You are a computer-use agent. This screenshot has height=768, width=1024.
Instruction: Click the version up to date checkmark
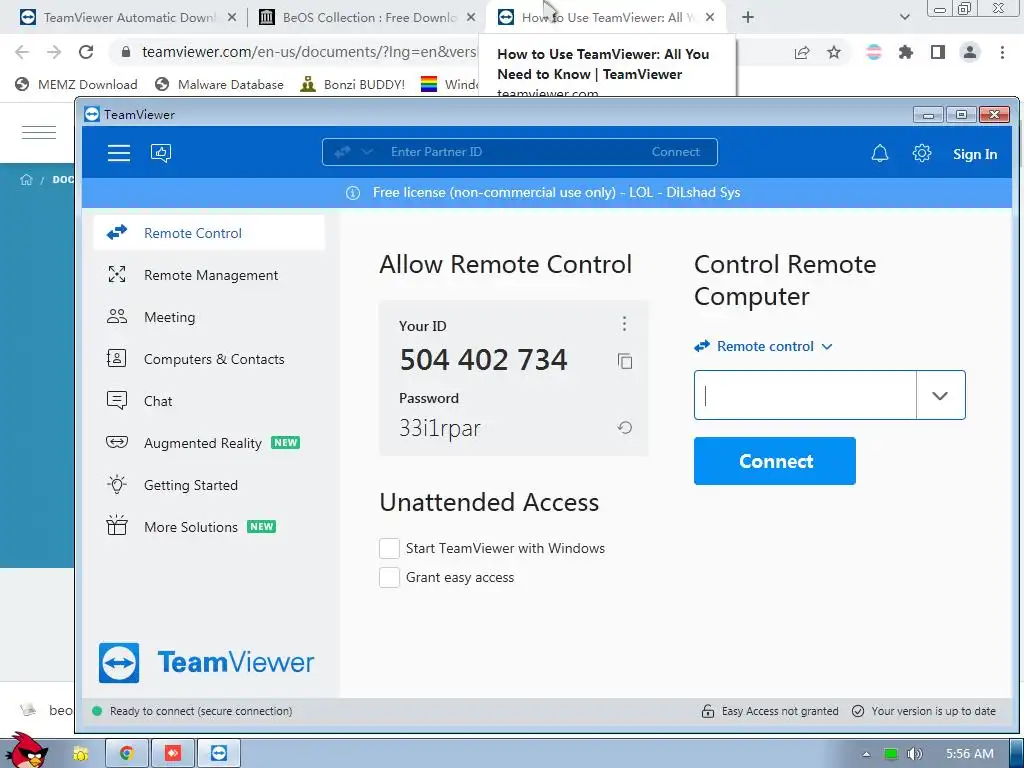[x=858, y=711]
